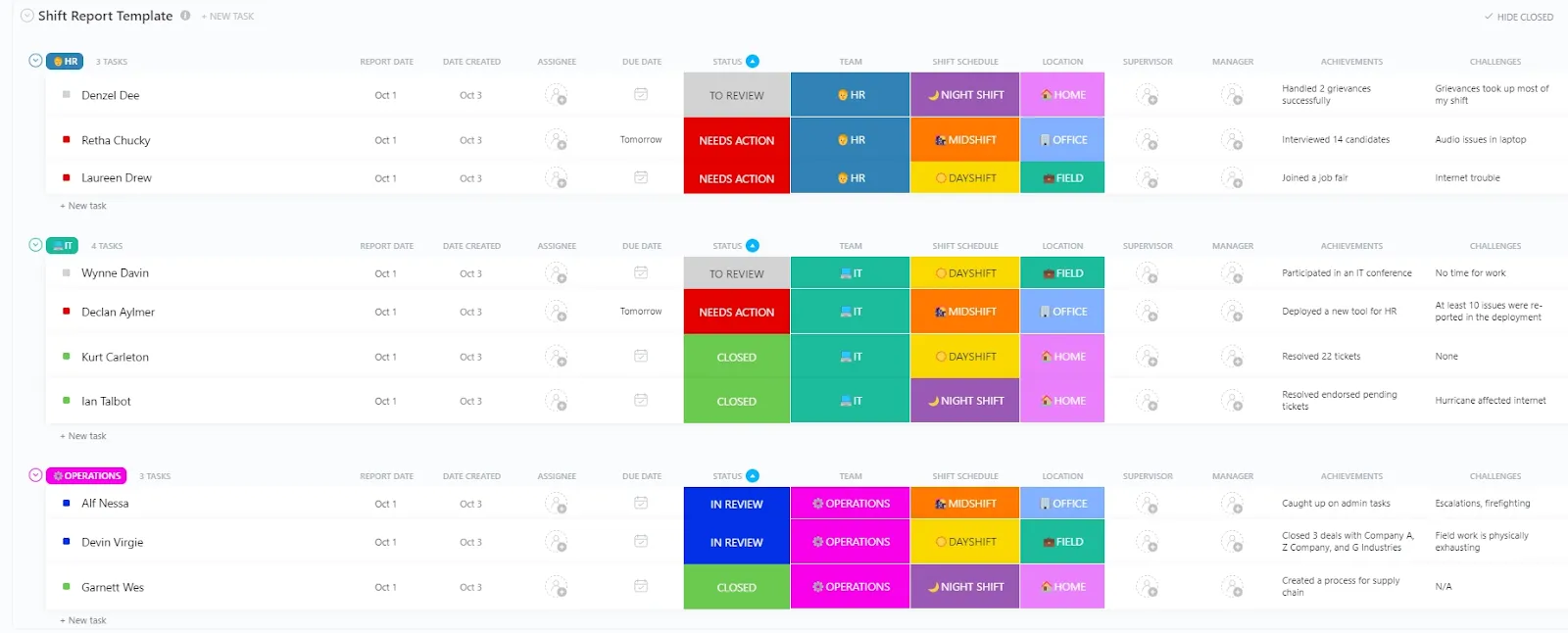Image resolution: width=1568 pixels, height=633 pixels.
Task: Set due date calendar for Denzel Dee
Action: coord(641,94)
